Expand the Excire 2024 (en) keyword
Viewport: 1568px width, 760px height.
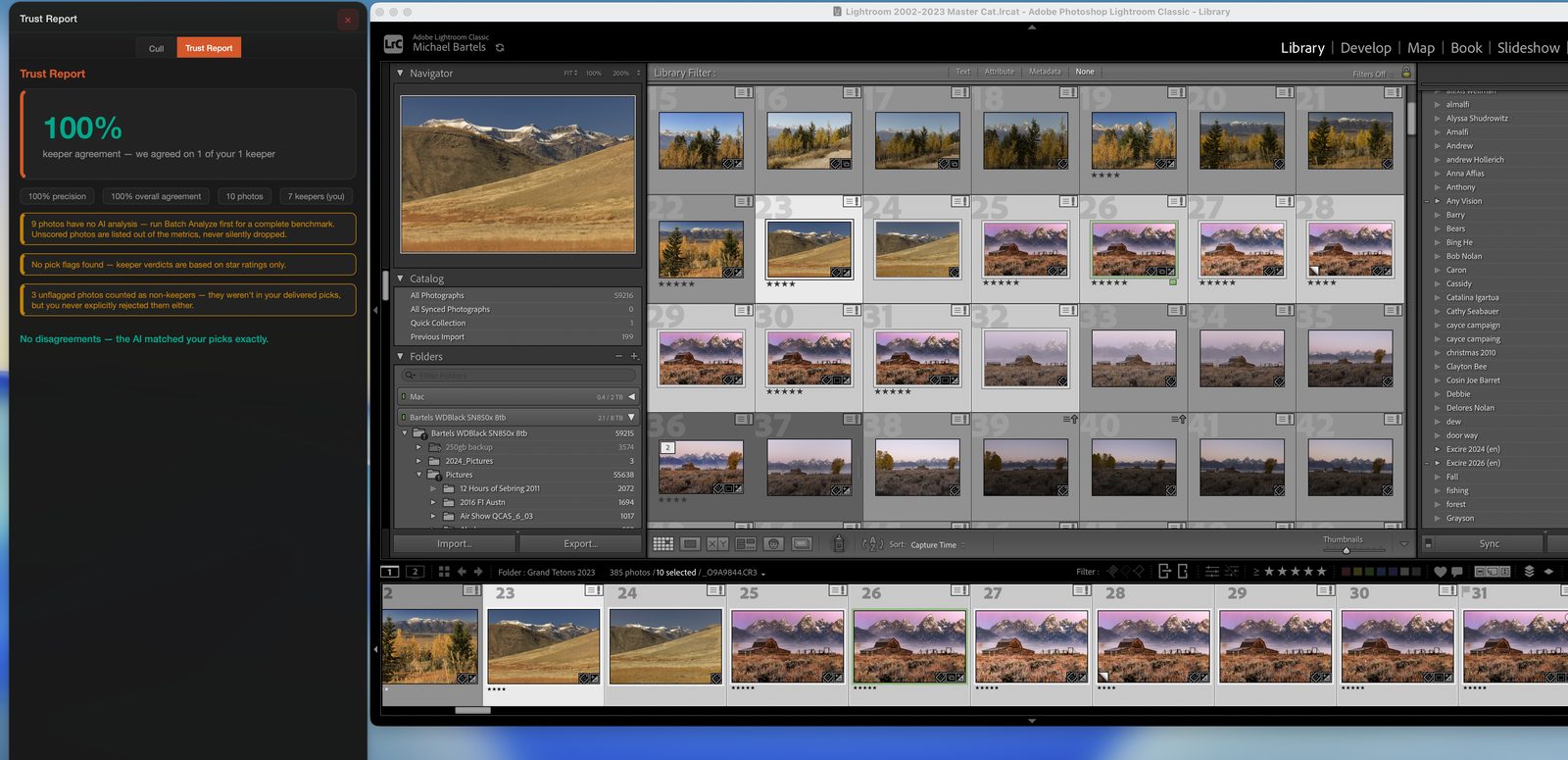[x=1438, y=449]
